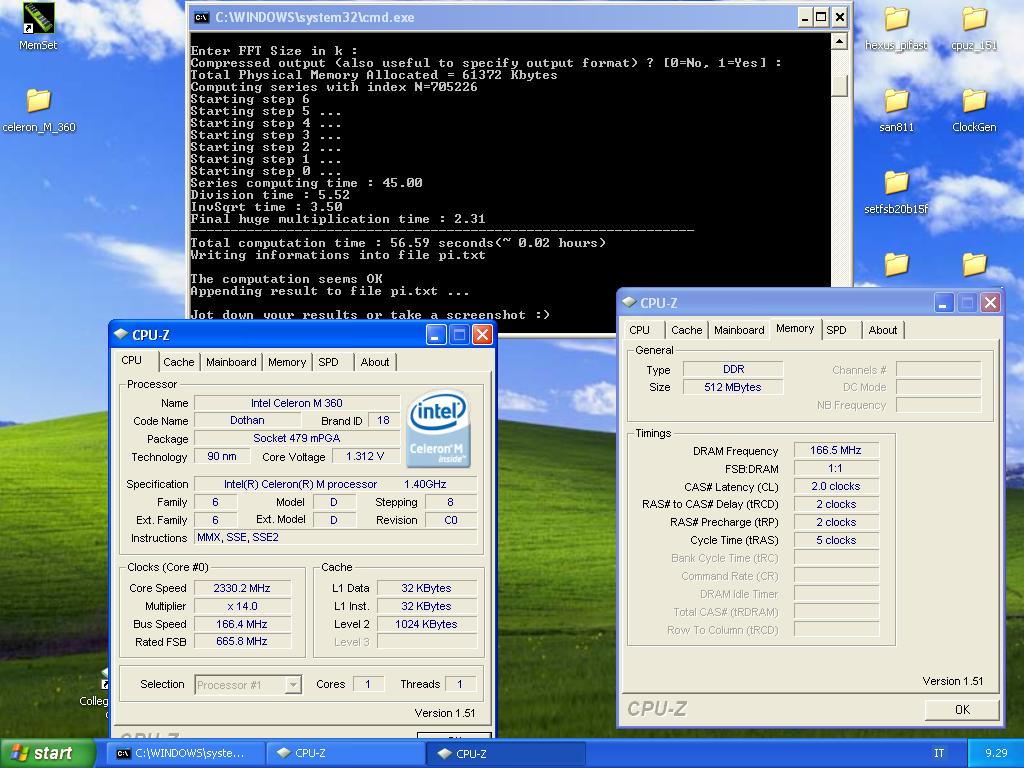Open the cpuz_151 folder icon
Viewport: 1024px width, 768px height.
point(974,29)
